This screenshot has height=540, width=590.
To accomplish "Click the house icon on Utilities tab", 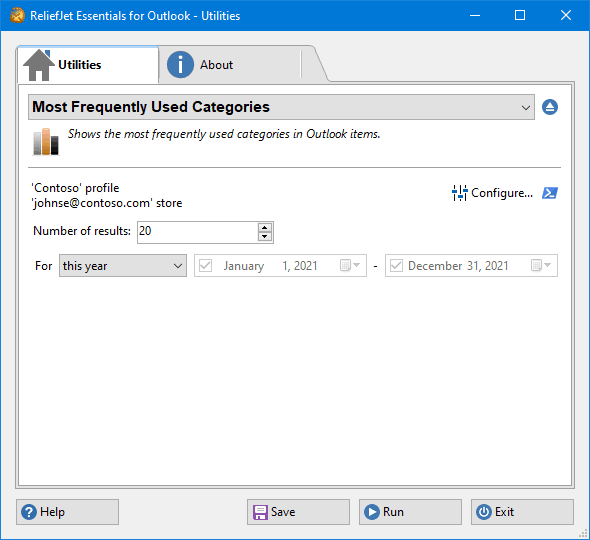I will (39, 65).
